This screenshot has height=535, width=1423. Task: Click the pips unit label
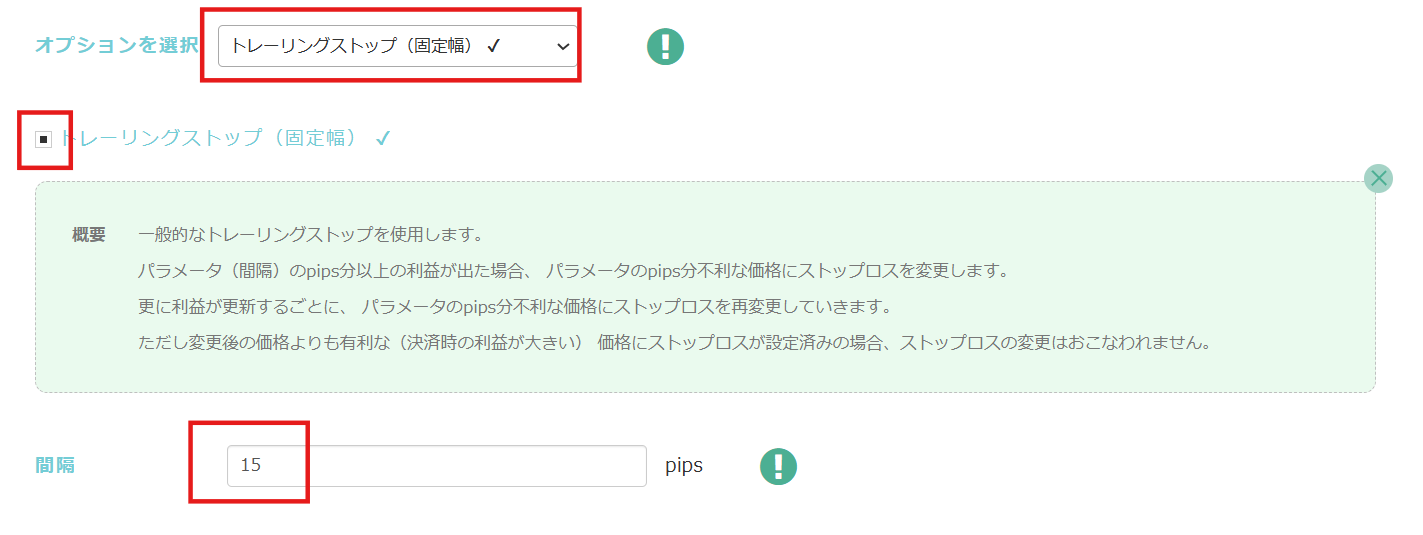click(x=684, y=466)
